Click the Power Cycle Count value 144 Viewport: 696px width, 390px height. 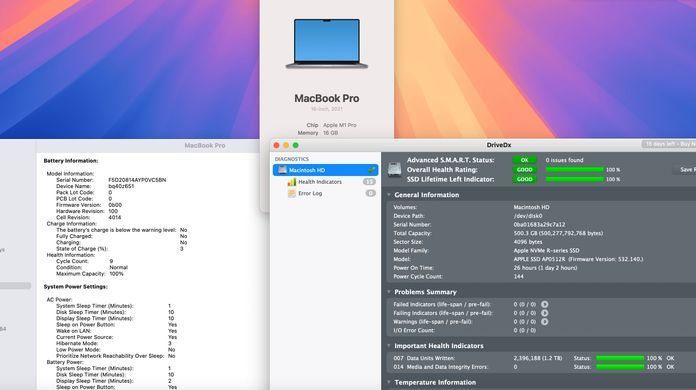point(518,276)
